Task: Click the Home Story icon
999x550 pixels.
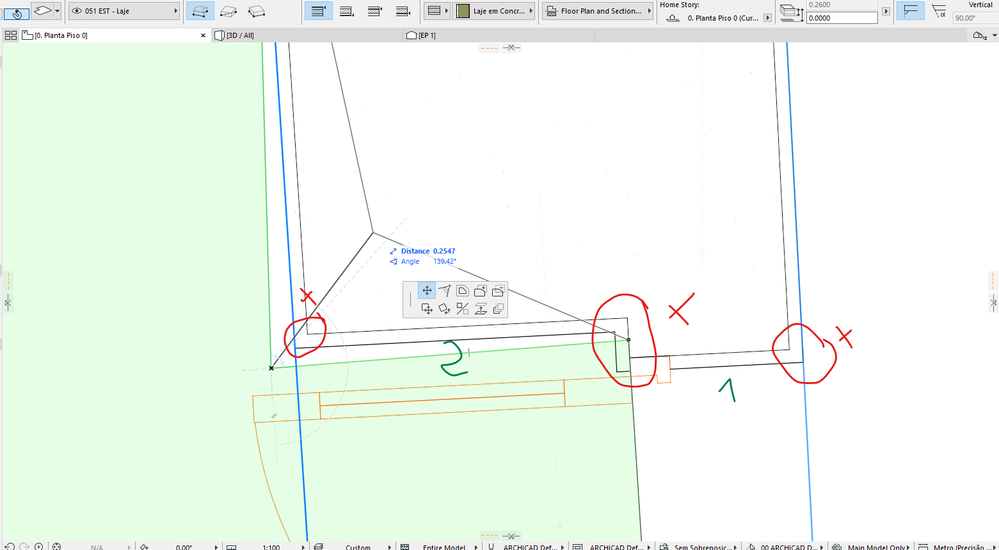Action: (673, 18)
